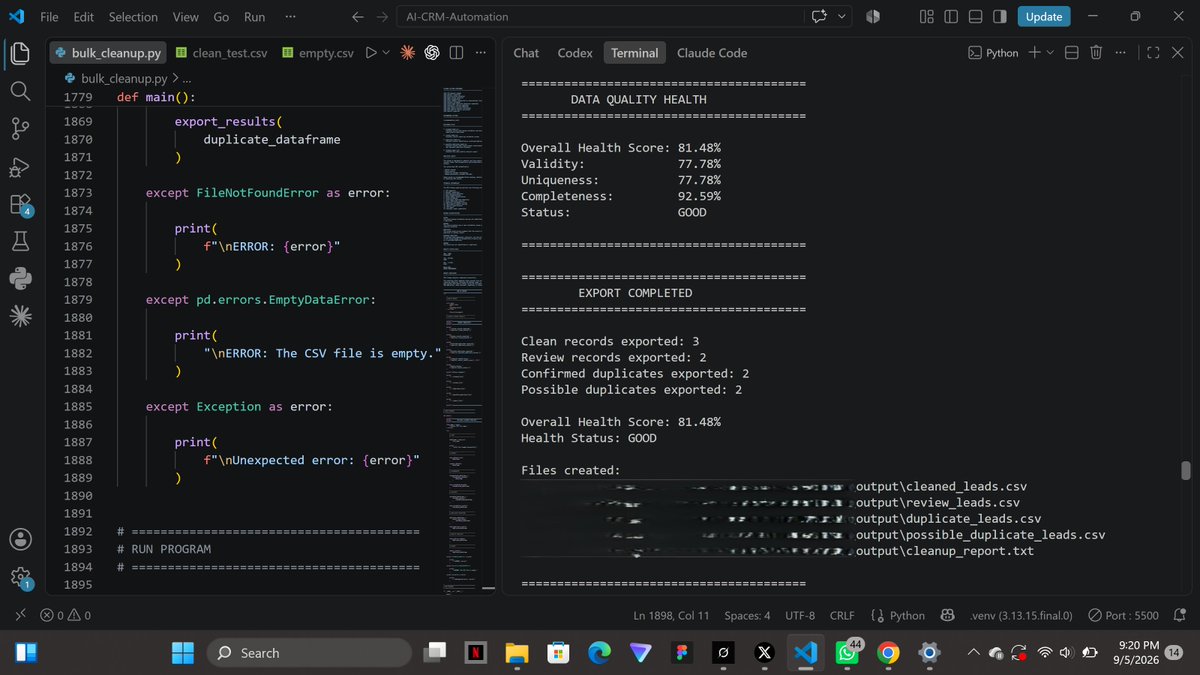Screen dimensions: 1200x675
Task: Open the Run and Debug view
Action: click(21, 166)
